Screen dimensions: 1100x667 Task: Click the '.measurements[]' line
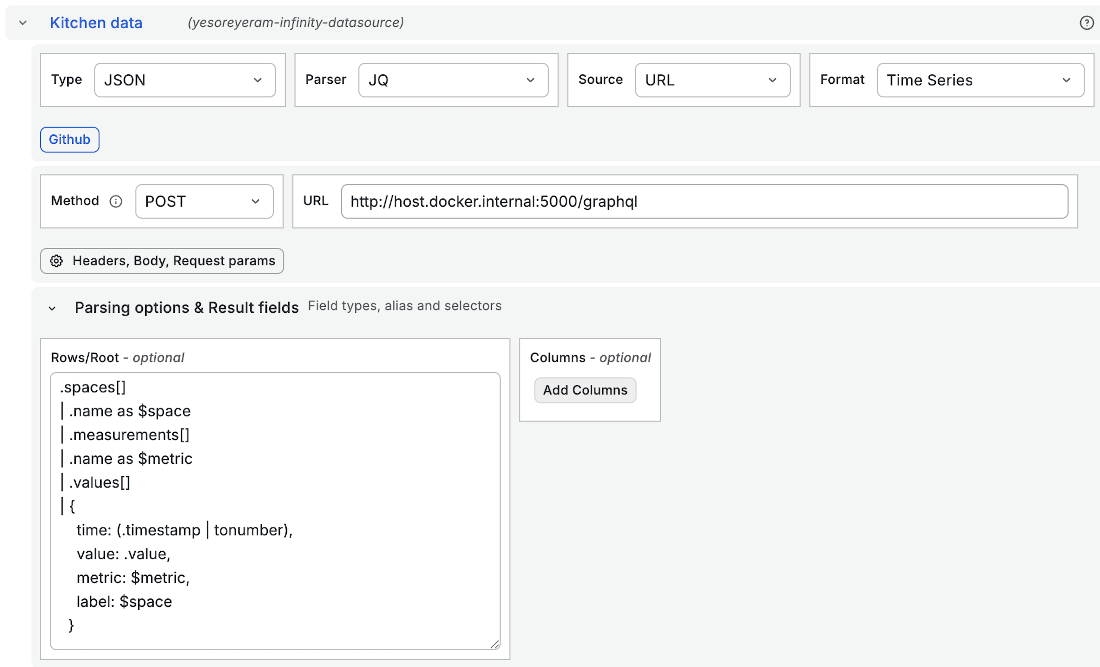(x=126, y=435)
